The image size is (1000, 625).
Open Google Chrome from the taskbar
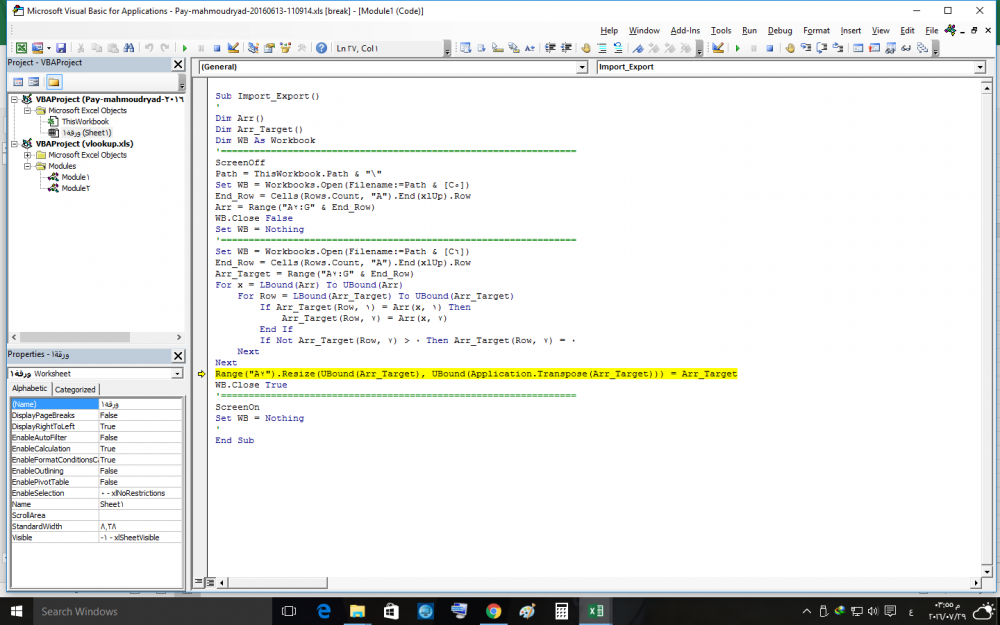493,612
